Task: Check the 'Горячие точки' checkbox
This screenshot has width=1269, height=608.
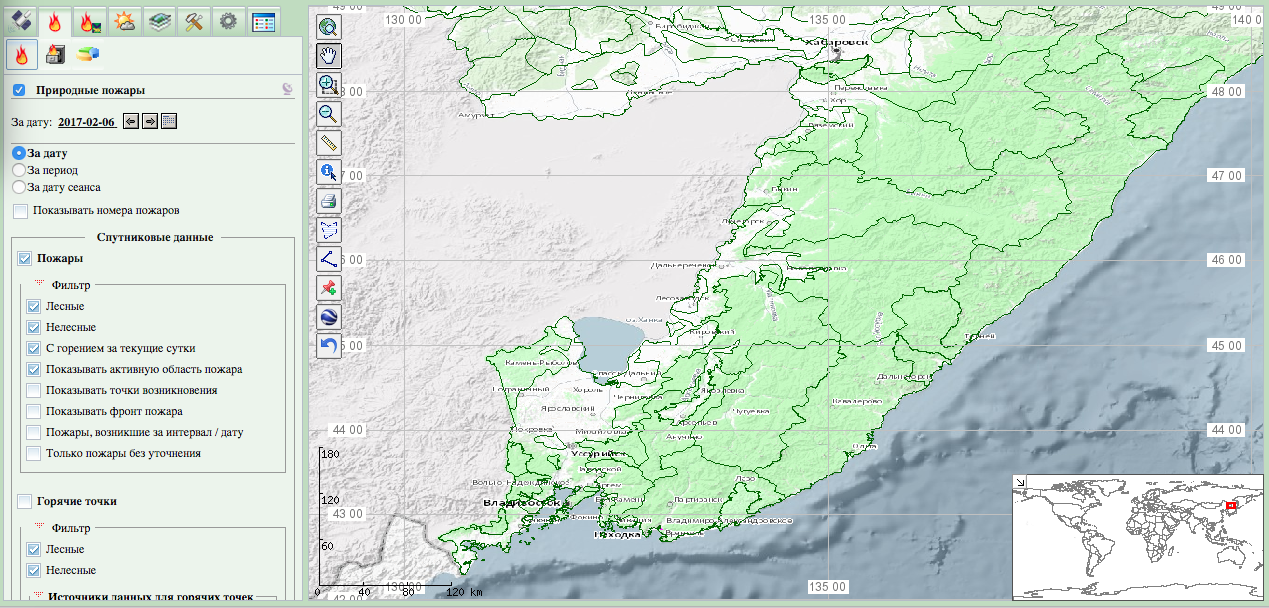Action: click(24, 501)
